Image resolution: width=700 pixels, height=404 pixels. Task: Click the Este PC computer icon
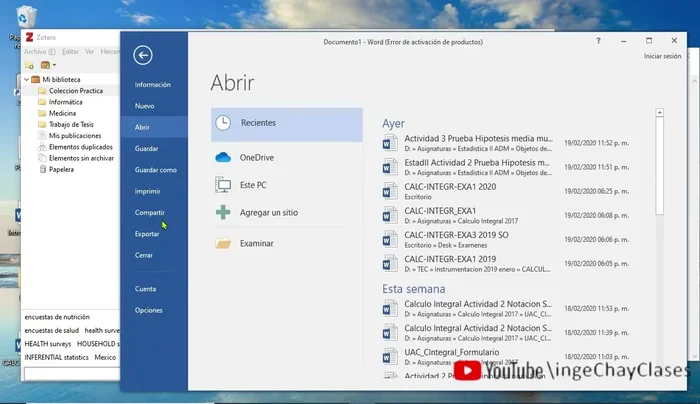tap(222, 185)
